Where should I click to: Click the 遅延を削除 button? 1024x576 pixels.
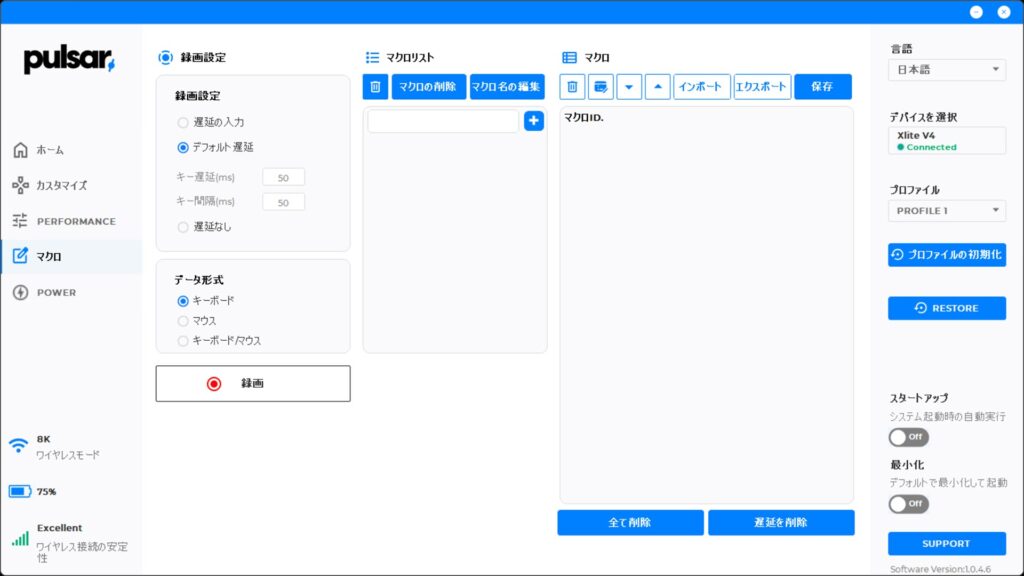pos(781,522)
